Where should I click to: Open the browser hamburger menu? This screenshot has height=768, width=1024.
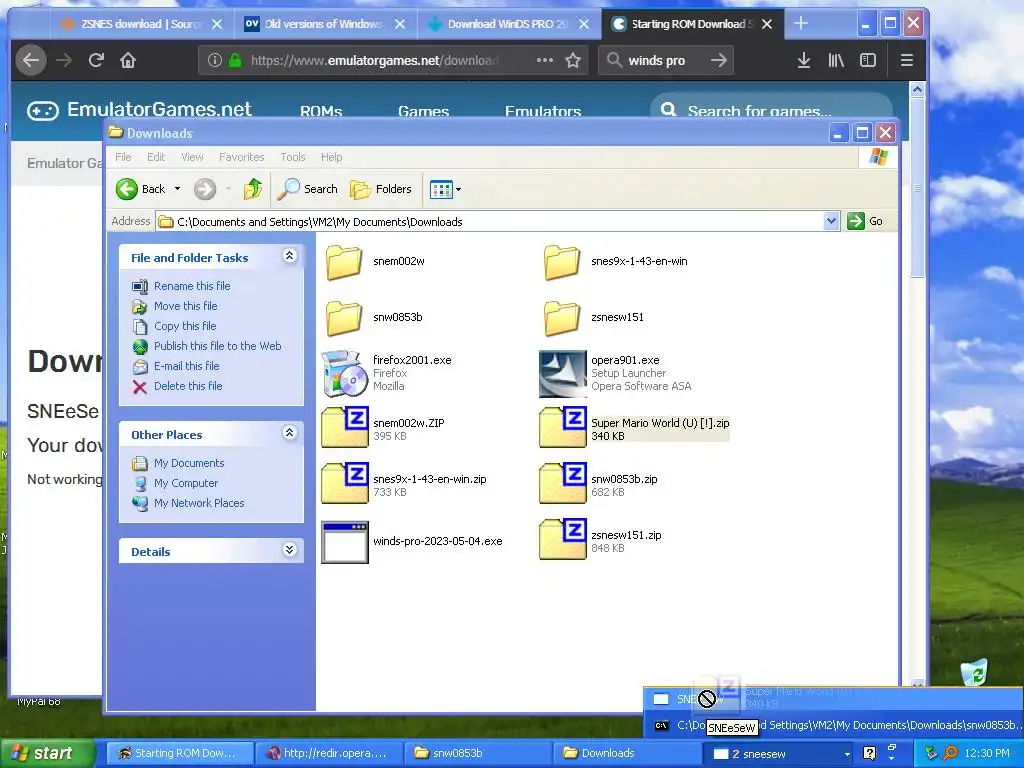(906, 60)
